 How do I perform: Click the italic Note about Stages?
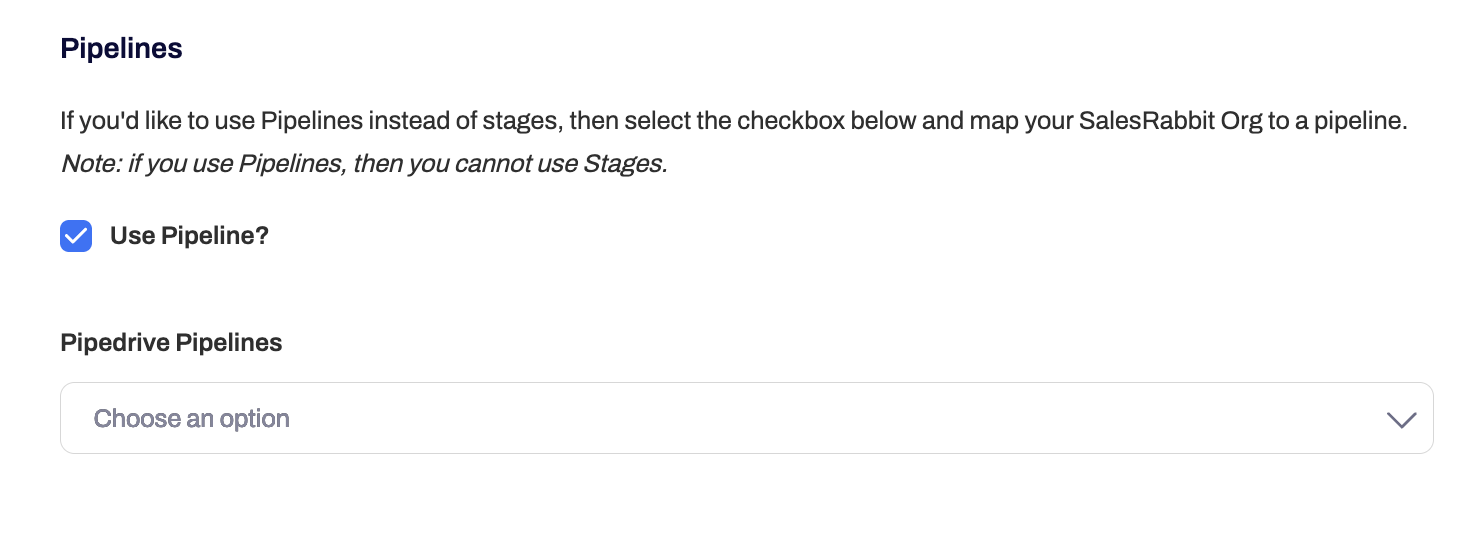[363, 164]
